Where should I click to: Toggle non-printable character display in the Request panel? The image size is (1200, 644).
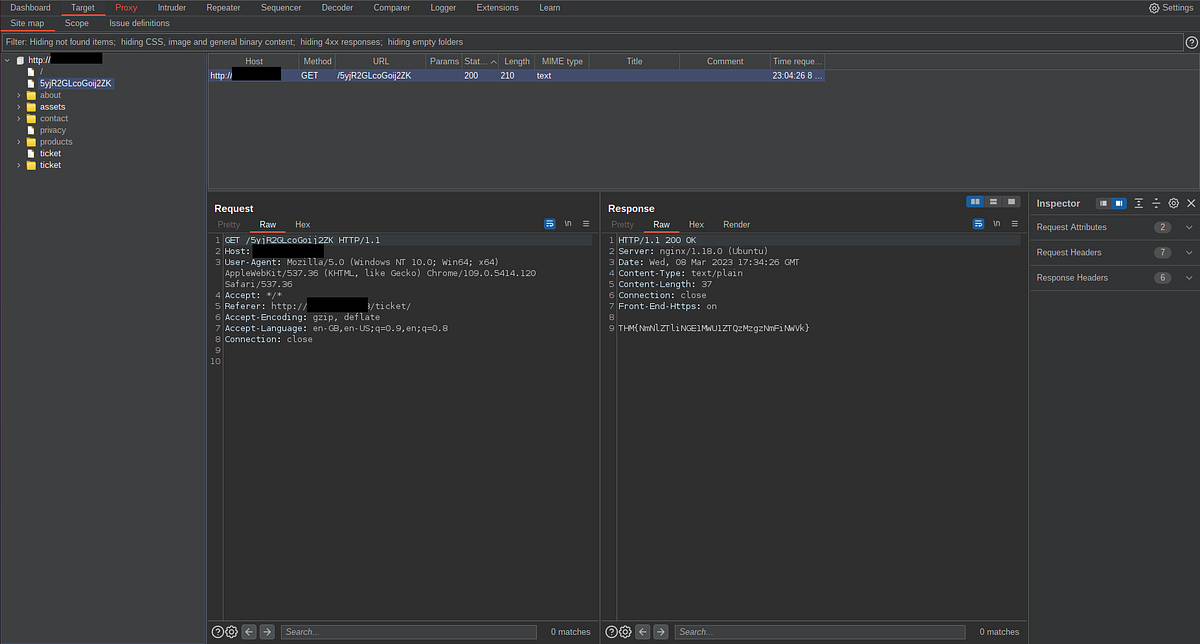tap(566, 224)
